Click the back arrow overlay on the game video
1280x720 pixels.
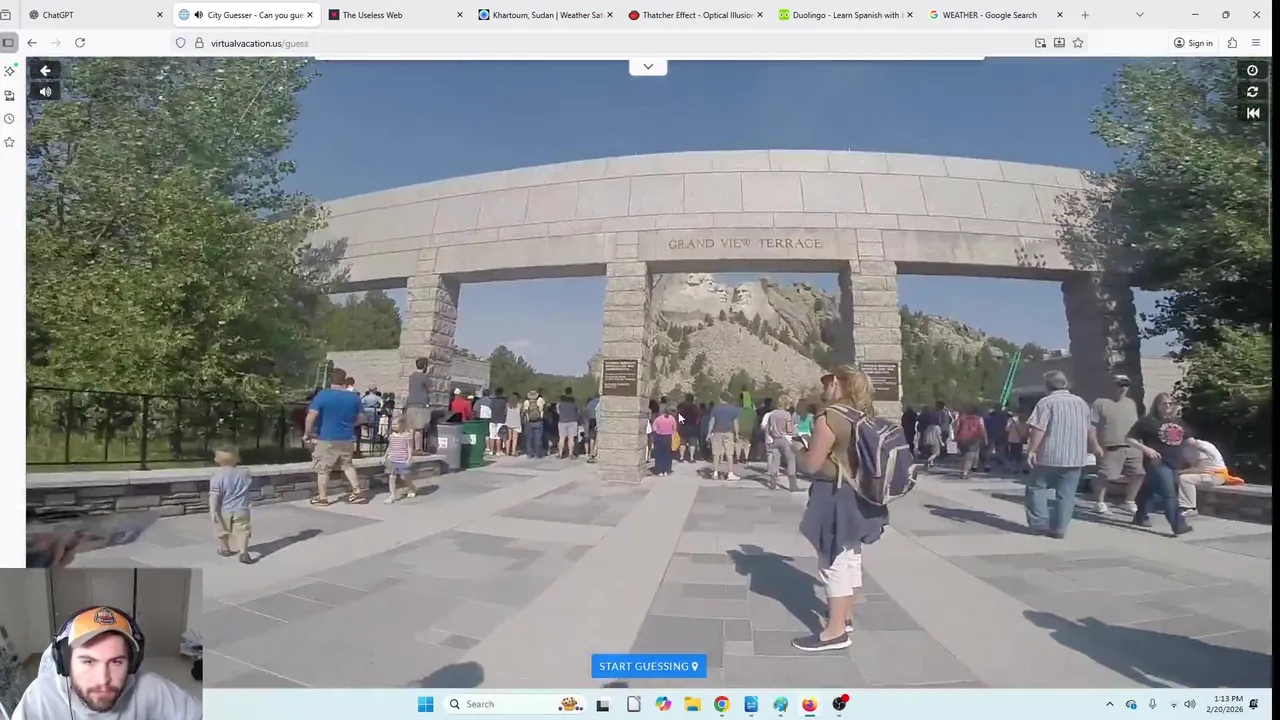45,70
